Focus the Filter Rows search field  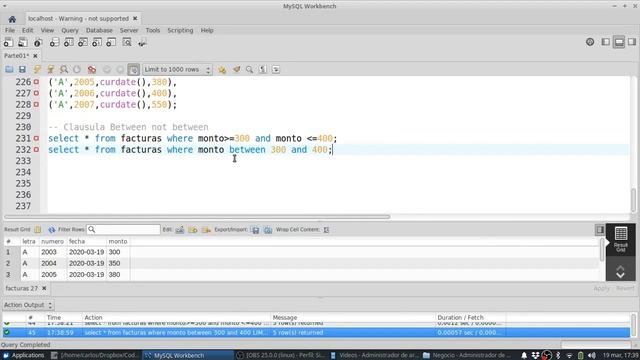pos(123,229)
